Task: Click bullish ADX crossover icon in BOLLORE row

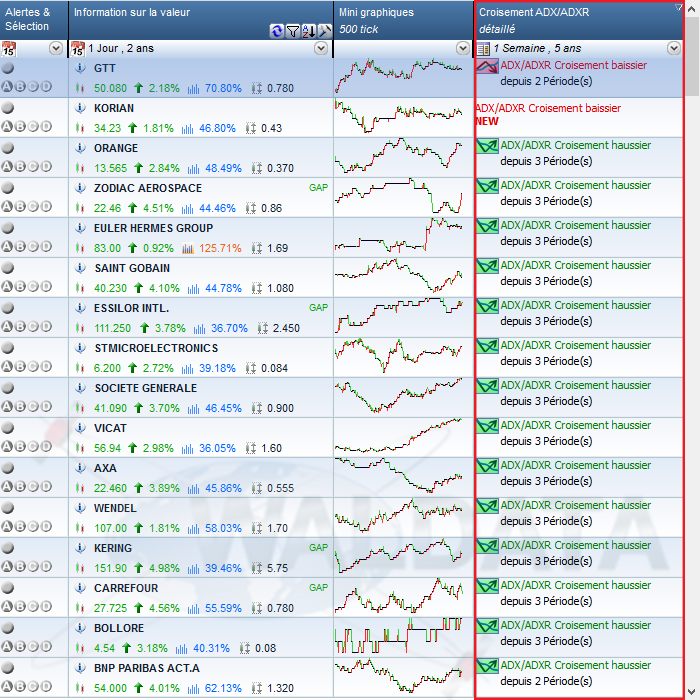Action: pyautogui.click(x=487, y=626)
